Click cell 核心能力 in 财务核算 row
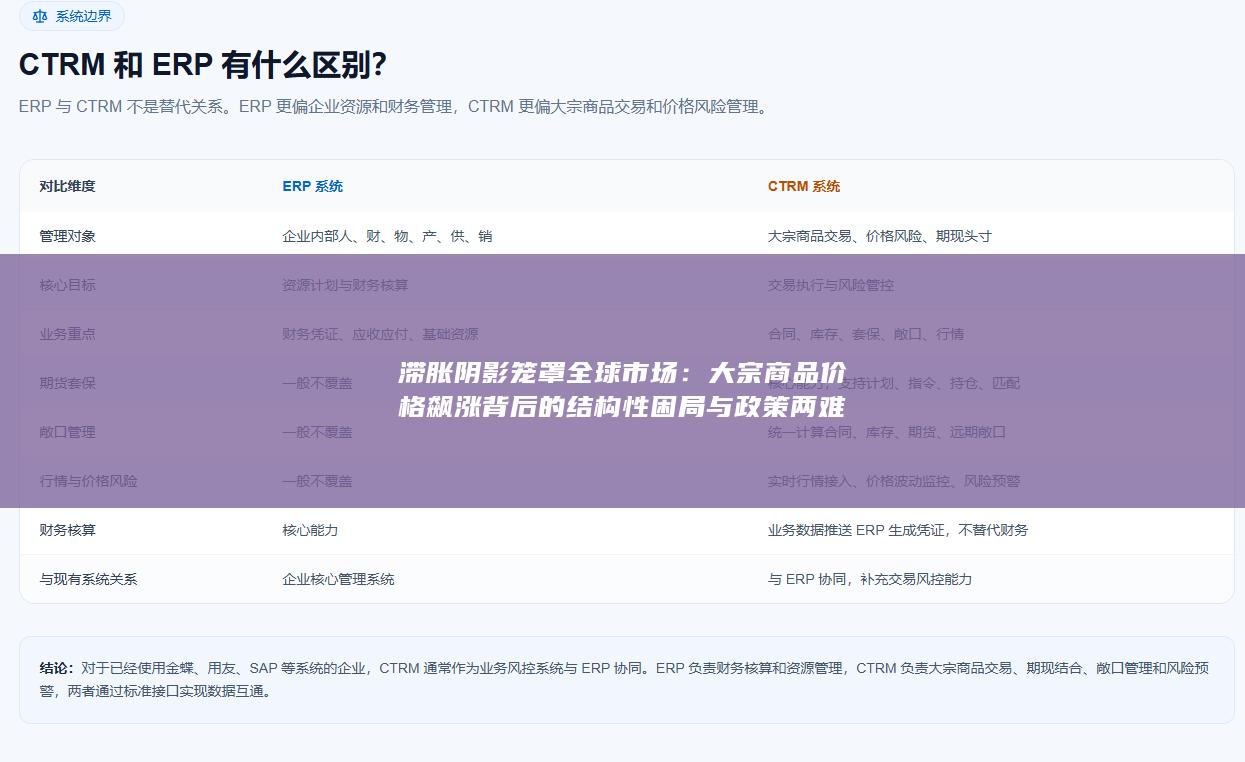1245x762 pixels. pyautogui.click(x=311, y=530)
